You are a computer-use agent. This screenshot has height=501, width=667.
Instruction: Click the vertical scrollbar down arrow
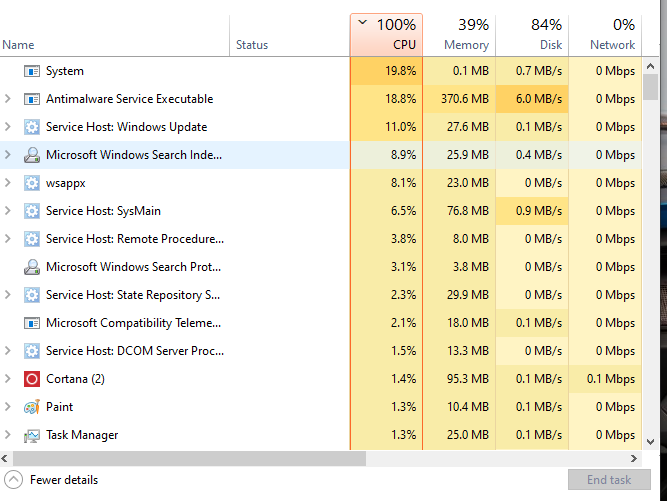[650, 442]
